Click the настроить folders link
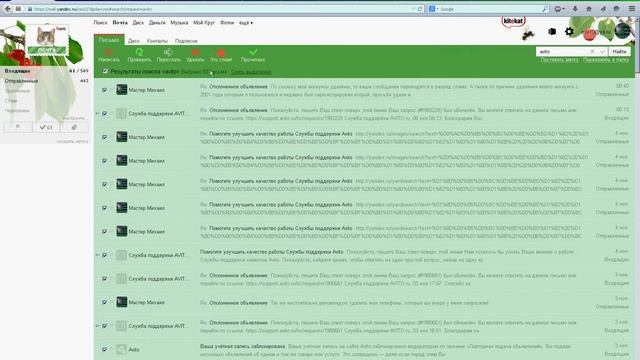This screenshot has height=360, width=640. pyautogui.click(x=73, y=118)
